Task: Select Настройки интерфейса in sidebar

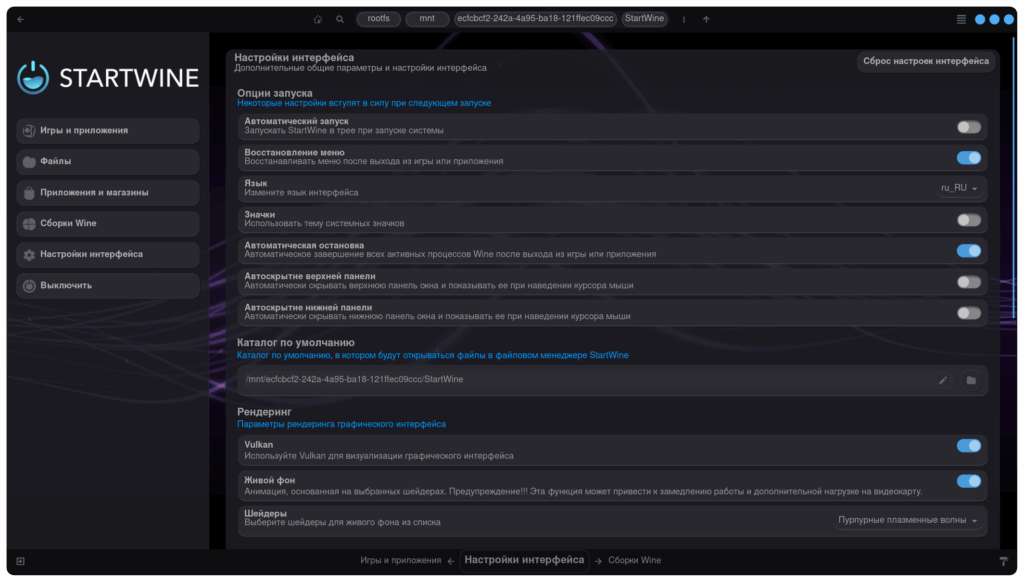Action: coord(108,254)
